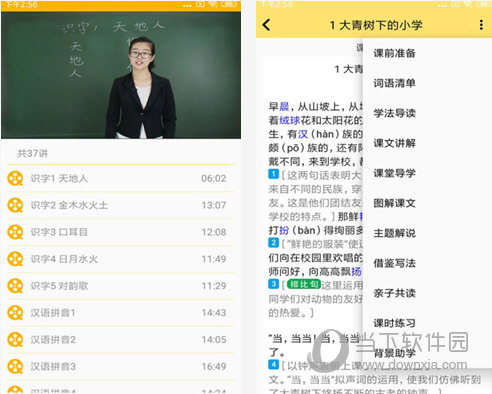Click film reel icon beside 识字4 日月水火
The width and height of the screenshot is (492, 394).
click(15, 259)
